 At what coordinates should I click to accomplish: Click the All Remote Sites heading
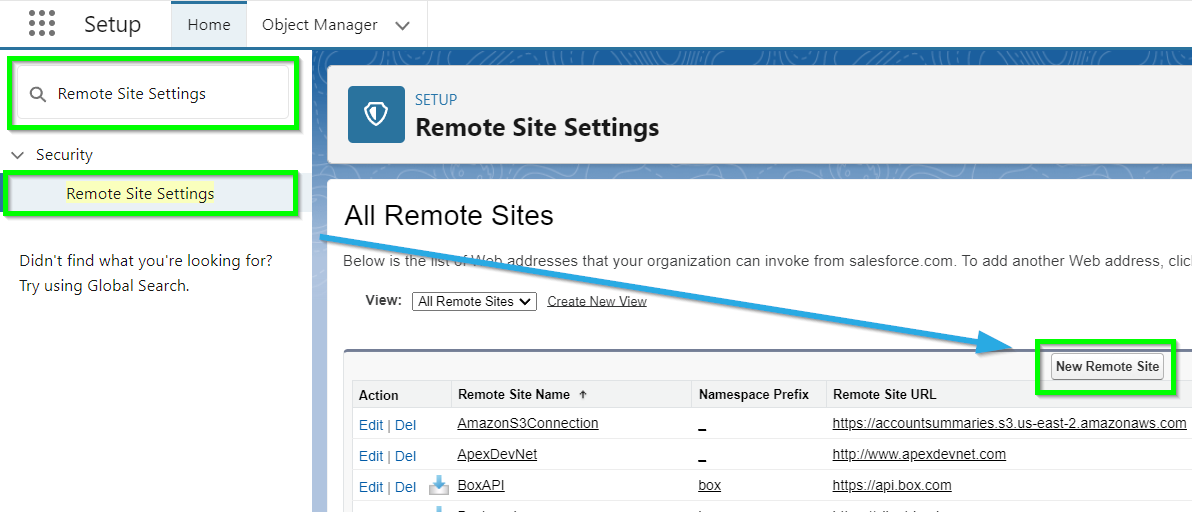coord(449,216)
